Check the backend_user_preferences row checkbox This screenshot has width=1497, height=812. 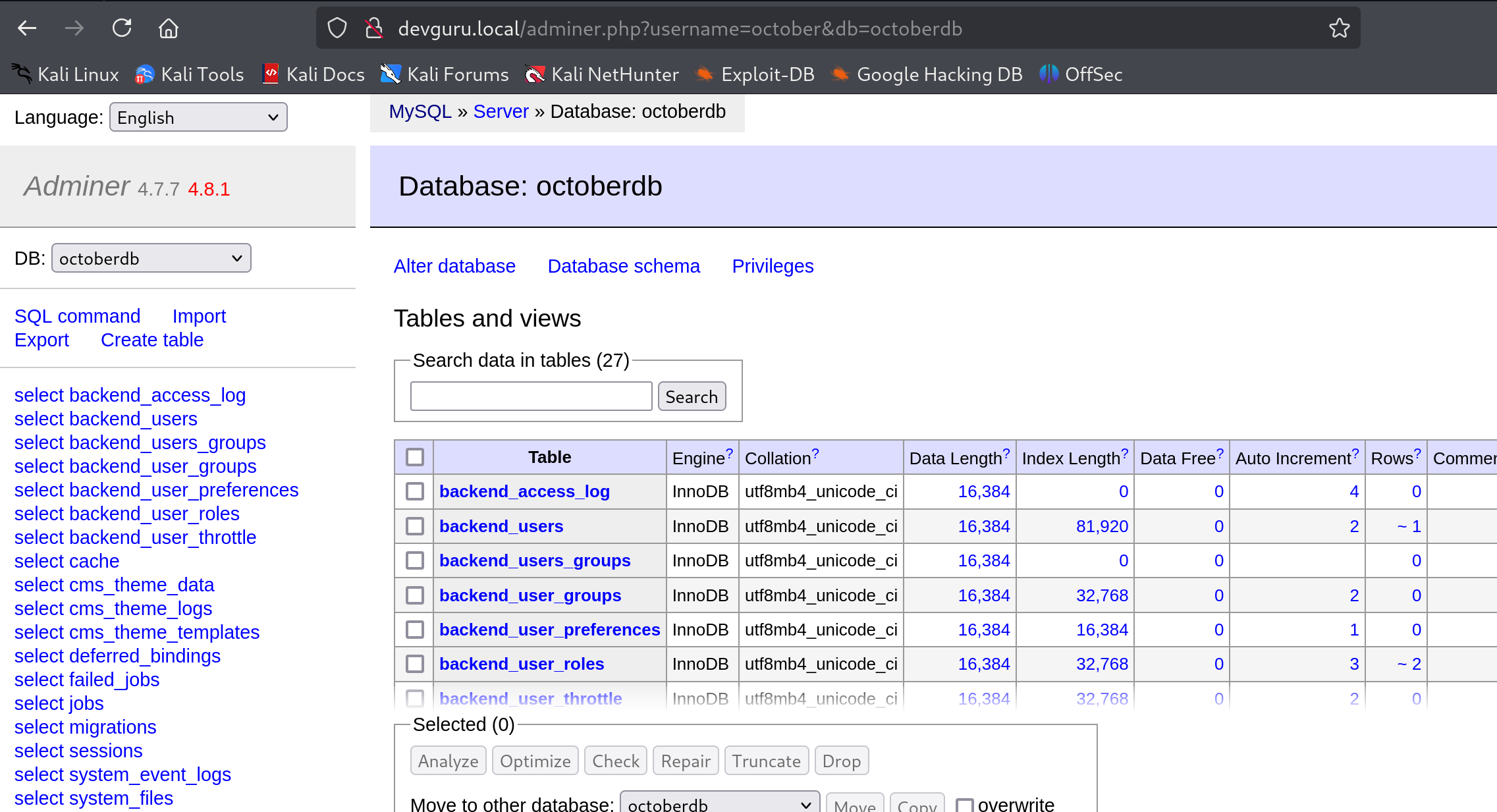(415, 630)
